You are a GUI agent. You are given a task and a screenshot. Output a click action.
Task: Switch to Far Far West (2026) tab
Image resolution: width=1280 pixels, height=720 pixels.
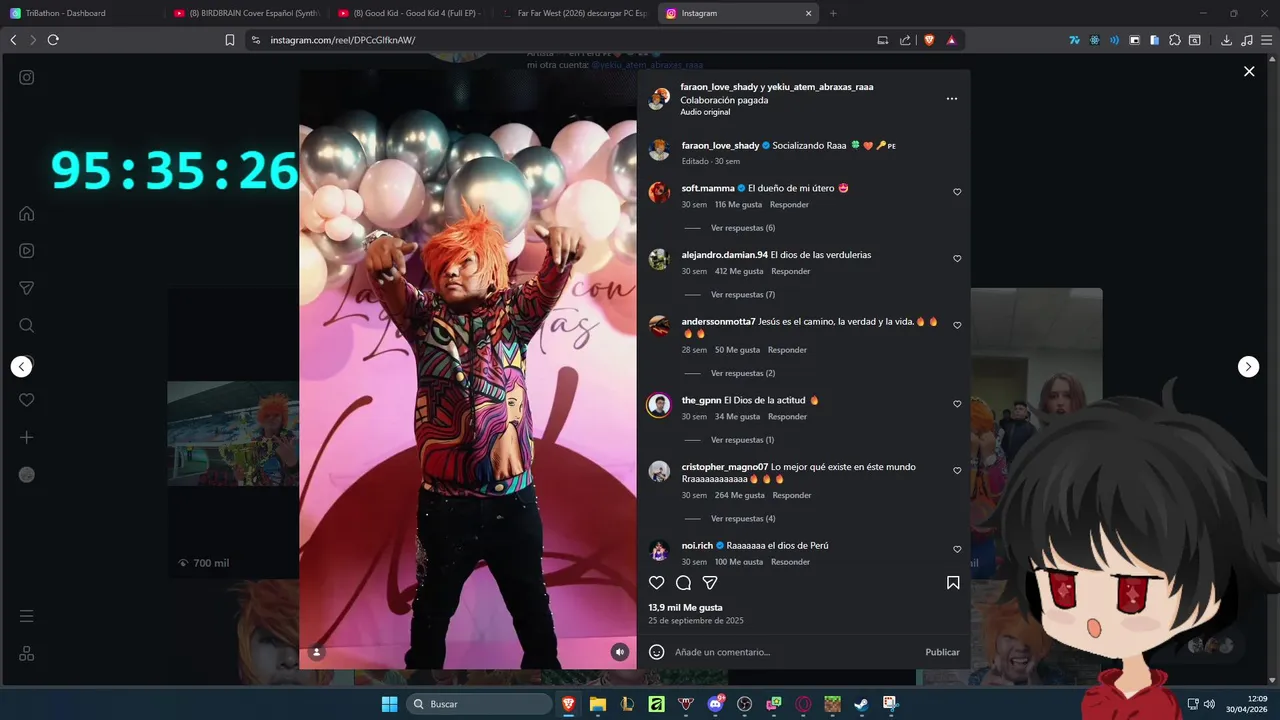tap(574, 13)
